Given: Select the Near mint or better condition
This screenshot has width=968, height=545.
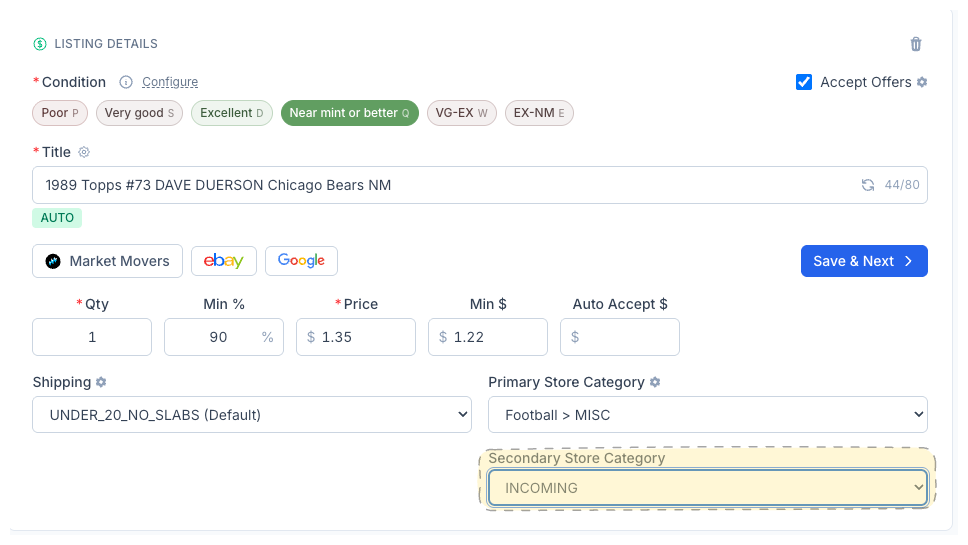Looking at the screenshot, I should [x=349, y=113].
